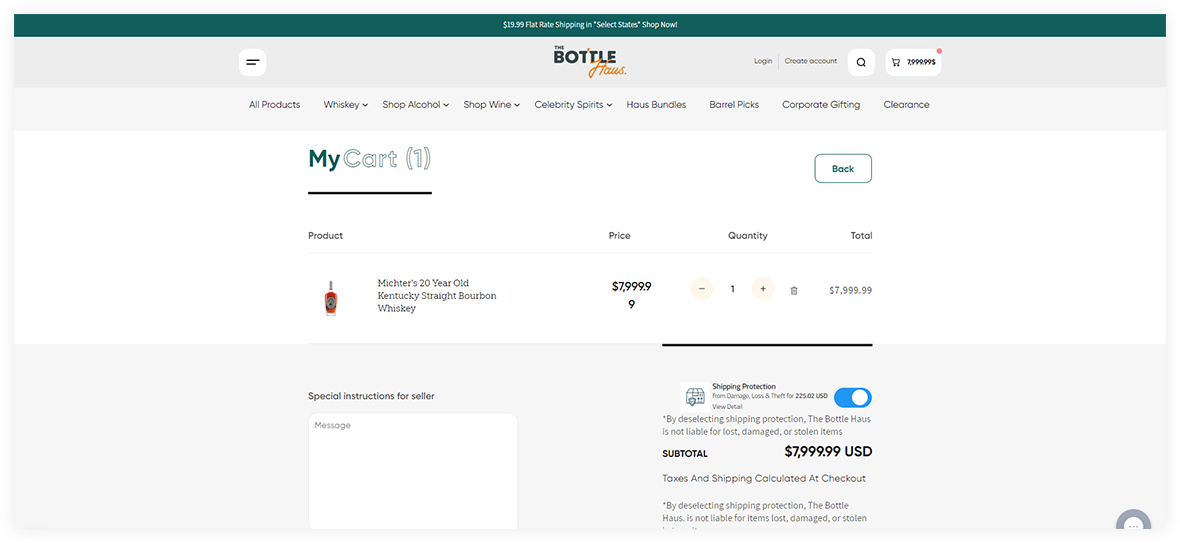Open the Clearance menu item

[x=906, y=105]
